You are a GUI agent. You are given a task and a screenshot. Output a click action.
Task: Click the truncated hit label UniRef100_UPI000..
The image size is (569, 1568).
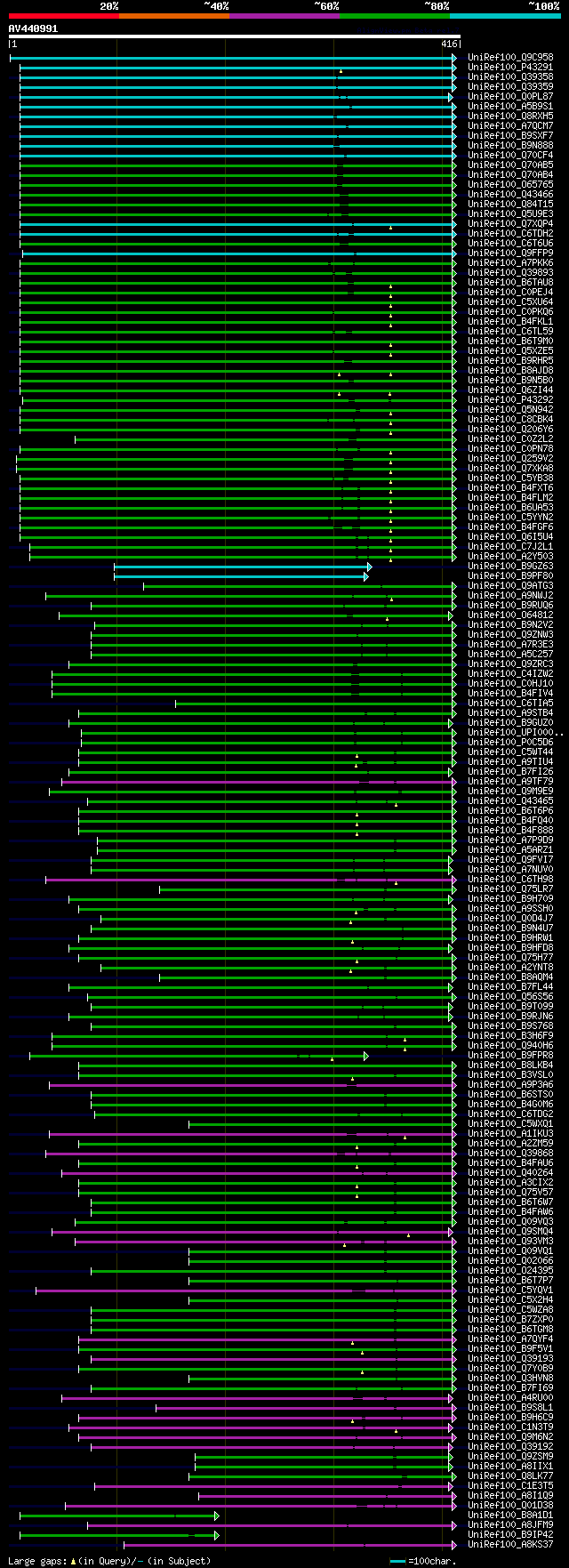tap(515, 733)
